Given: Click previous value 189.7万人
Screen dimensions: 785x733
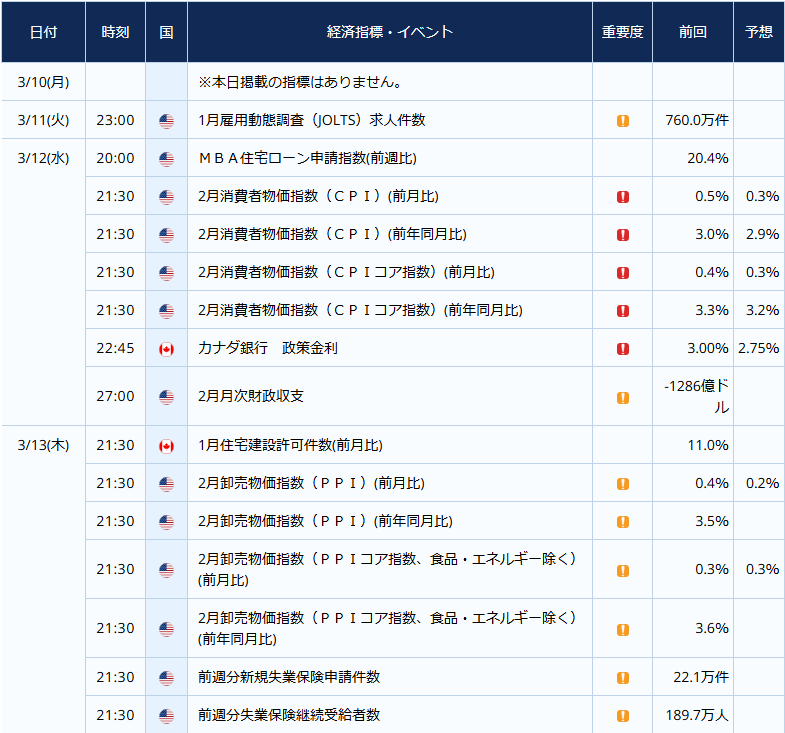Looking at the screenshot, I should point(697,715).
